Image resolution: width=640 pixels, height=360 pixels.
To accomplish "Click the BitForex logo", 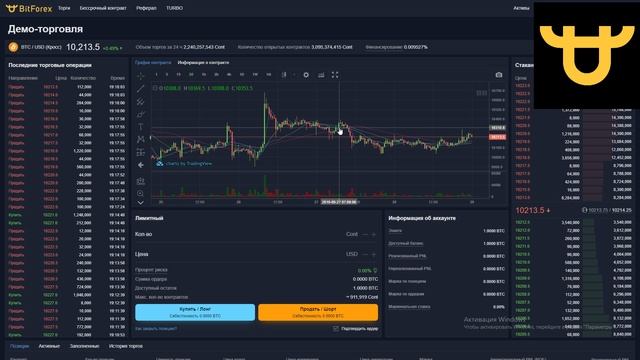I will [29, 8].
